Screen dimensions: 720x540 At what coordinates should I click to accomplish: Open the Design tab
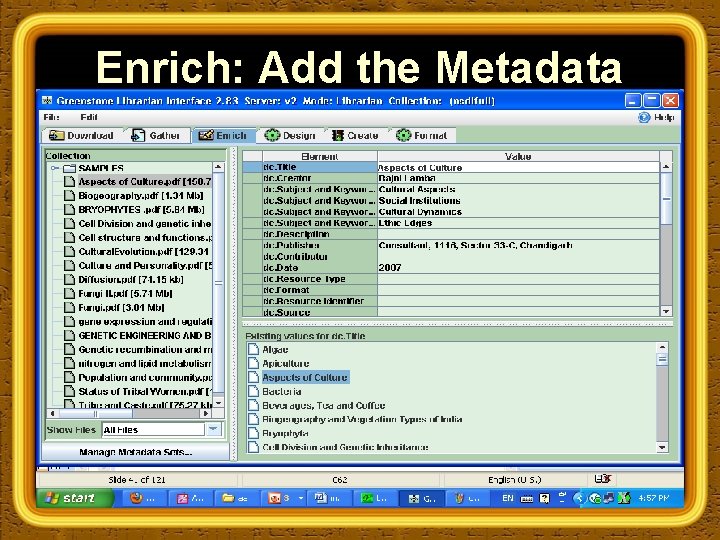pyautogui.click(x=290, y=135)
